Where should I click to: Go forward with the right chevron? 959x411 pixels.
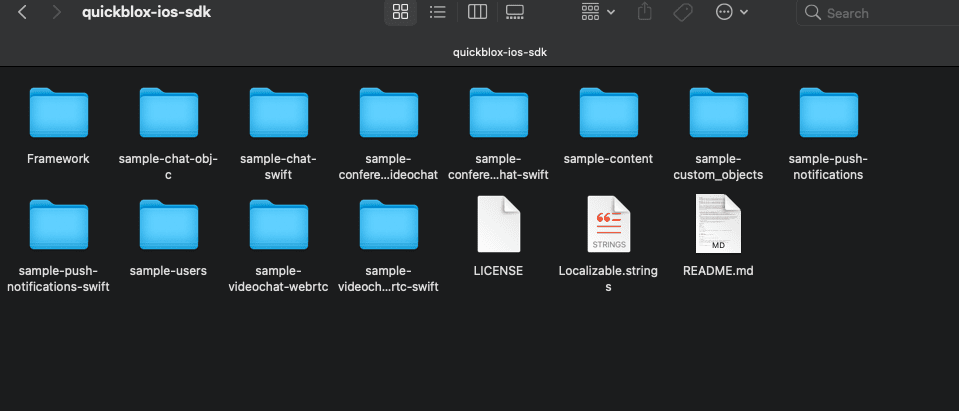57,12
